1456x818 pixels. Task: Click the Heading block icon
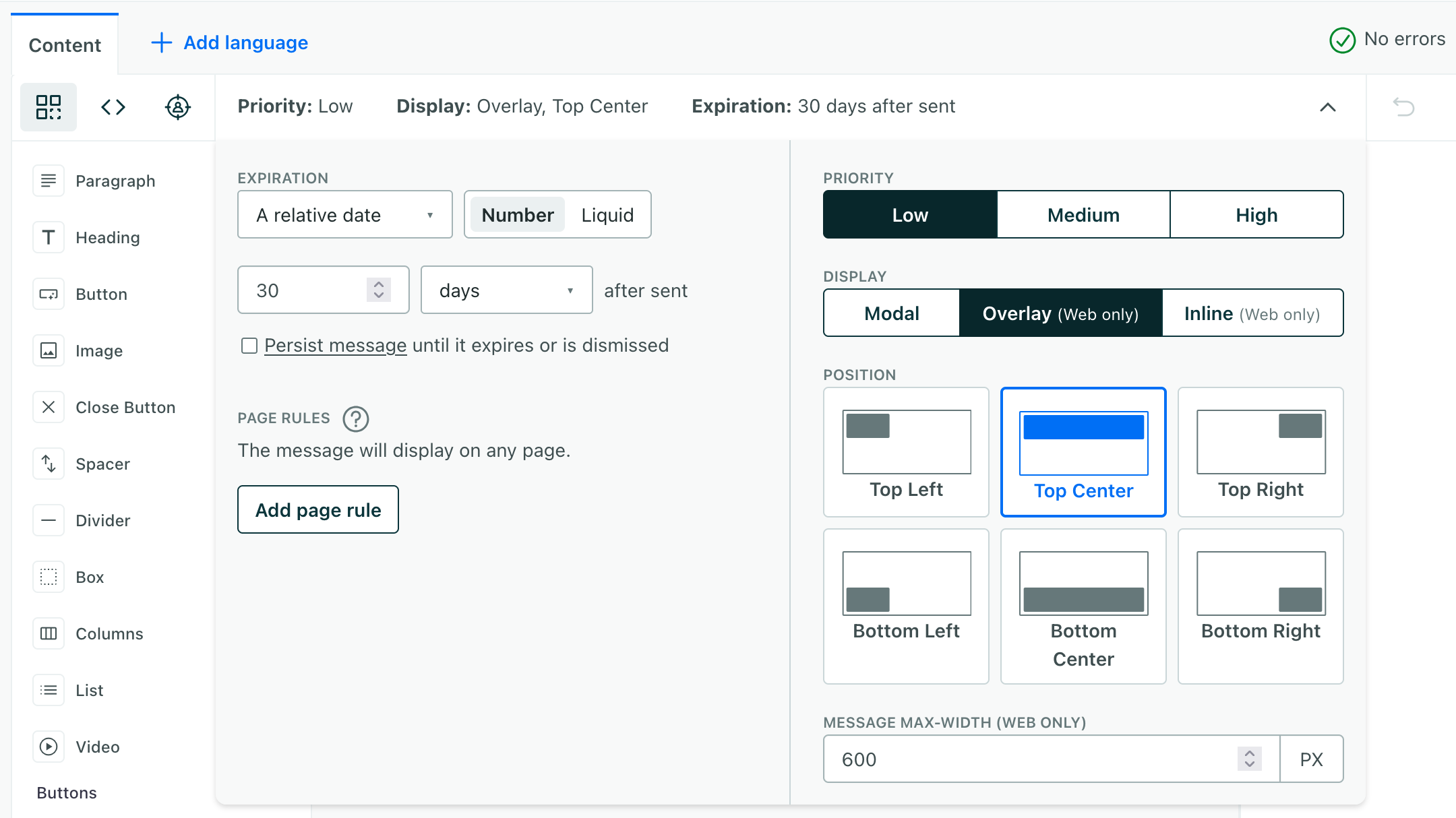pyautogui.click(x=49, y=237)
